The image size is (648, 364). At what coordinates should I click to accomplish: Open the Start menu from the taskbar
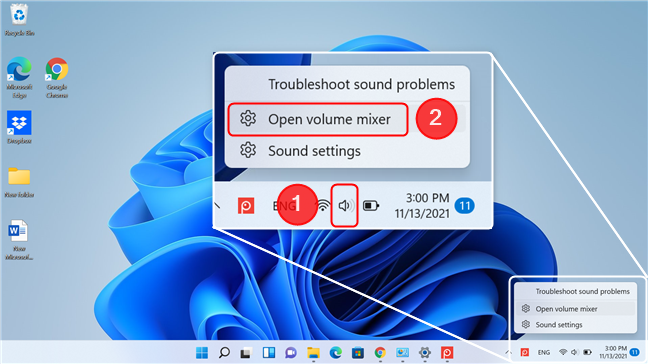click(202, 352)
